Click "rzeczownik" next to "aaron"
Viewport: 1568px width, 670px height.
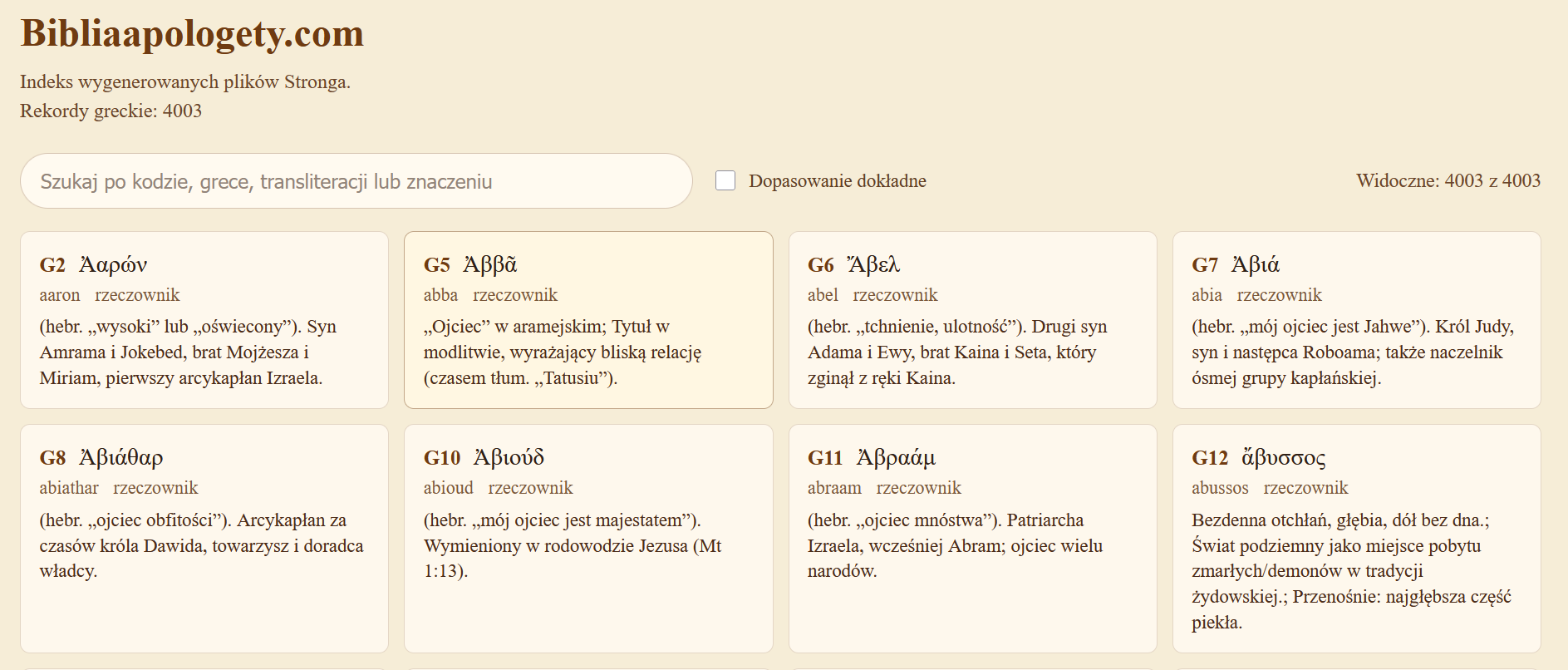point(137,295)
